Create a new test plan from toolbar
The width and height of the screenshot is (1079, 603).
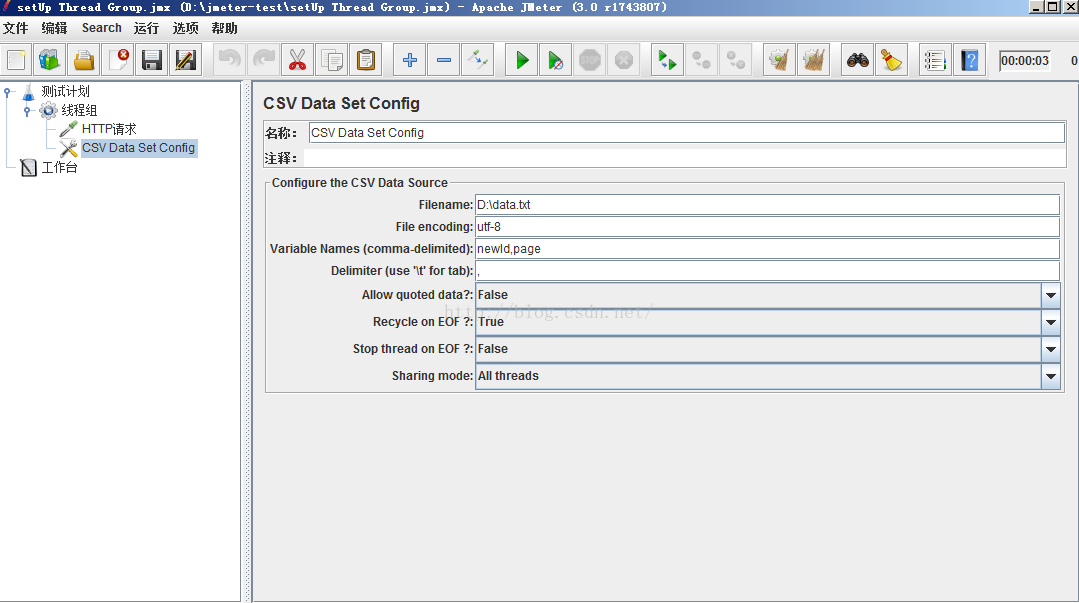click(x=16, y=61)
